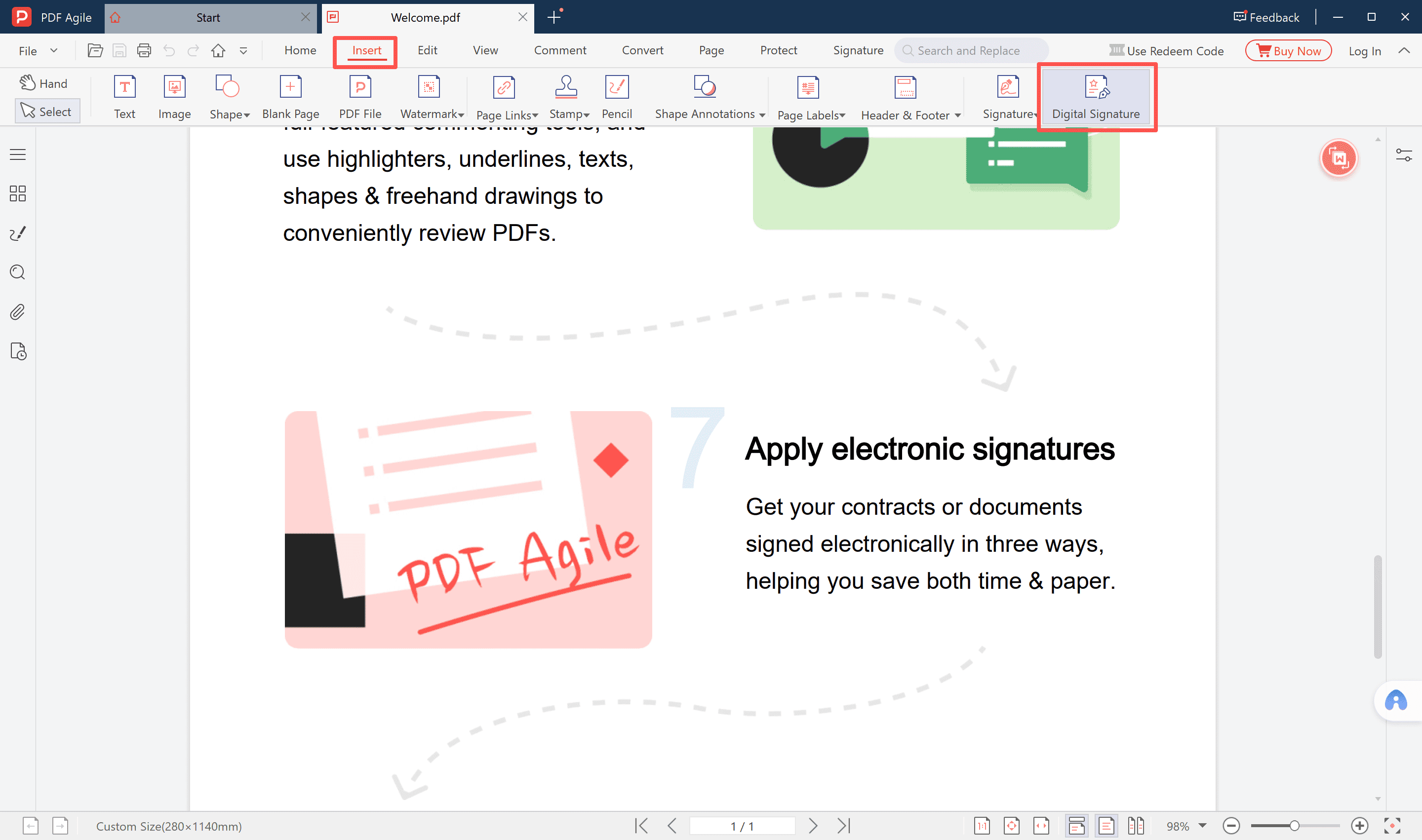The height and width of the screenshot is (840, 1422).
Task: Select the Hand tool
Action: [43, 83]
